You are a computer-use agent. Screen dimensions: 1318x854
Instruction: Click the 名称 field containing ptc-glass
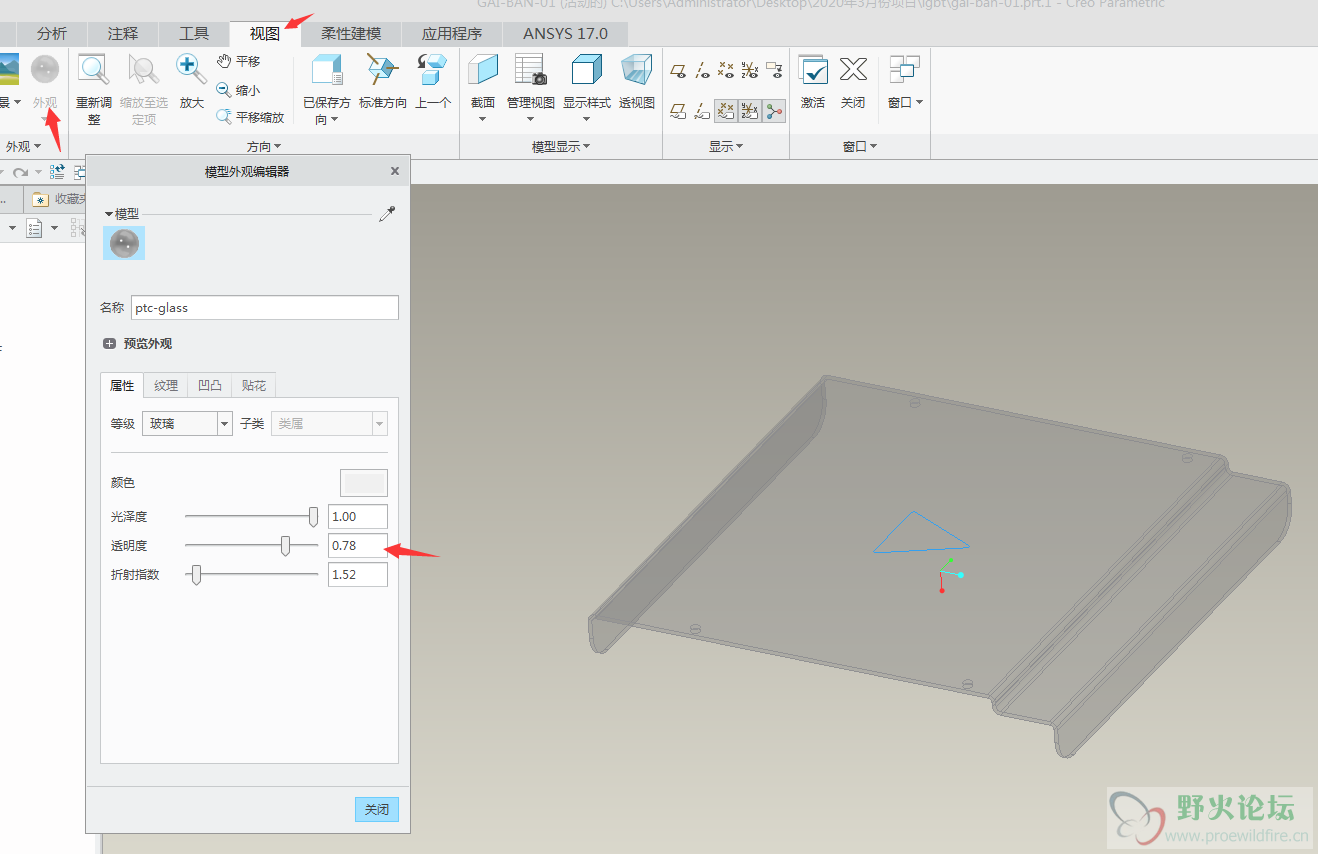265,308
